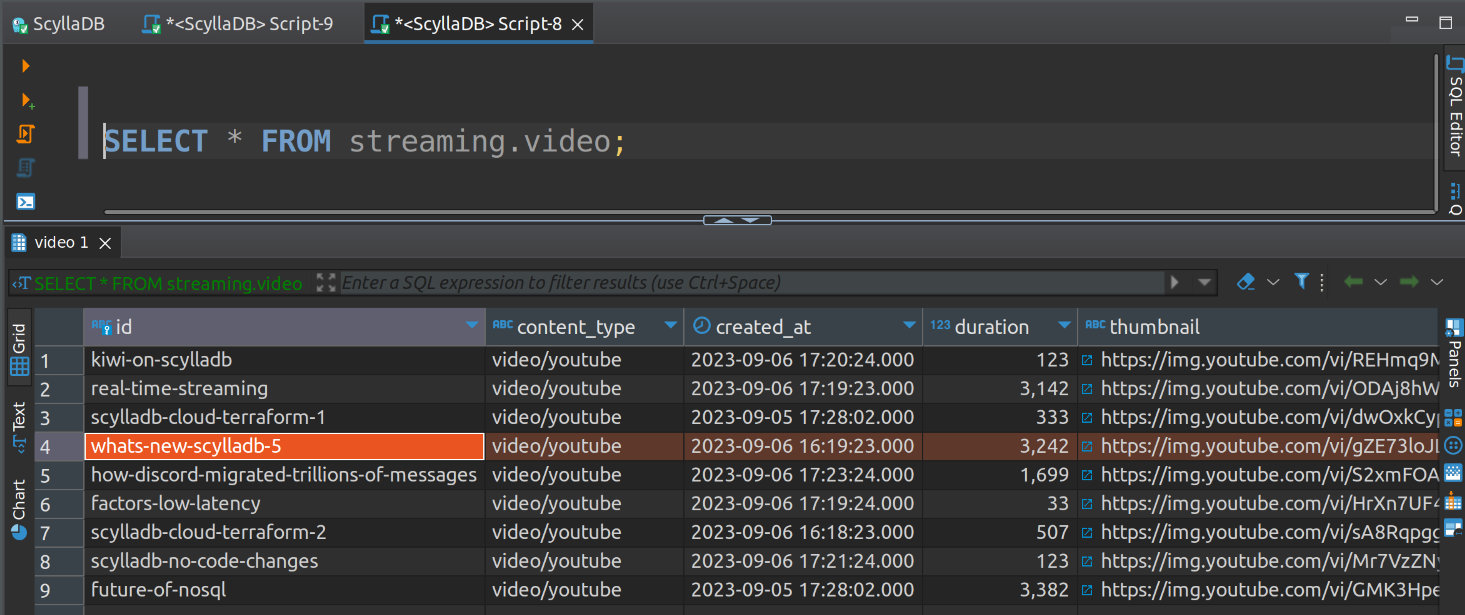Switch to the Script-9 tab
Viewport: 1465px width, 615px height.
coord(238,24)
